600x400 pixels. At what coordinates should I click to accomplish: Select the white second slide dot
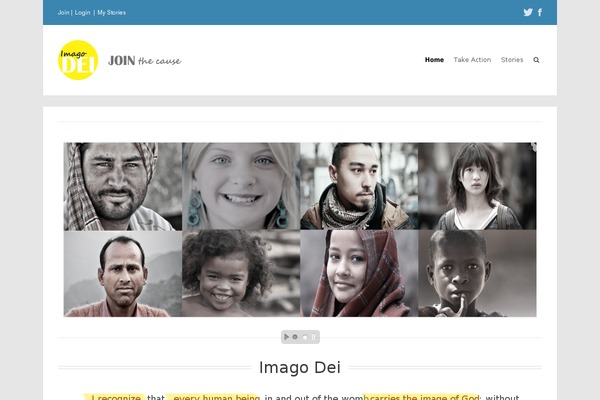[x=305, y=337]
